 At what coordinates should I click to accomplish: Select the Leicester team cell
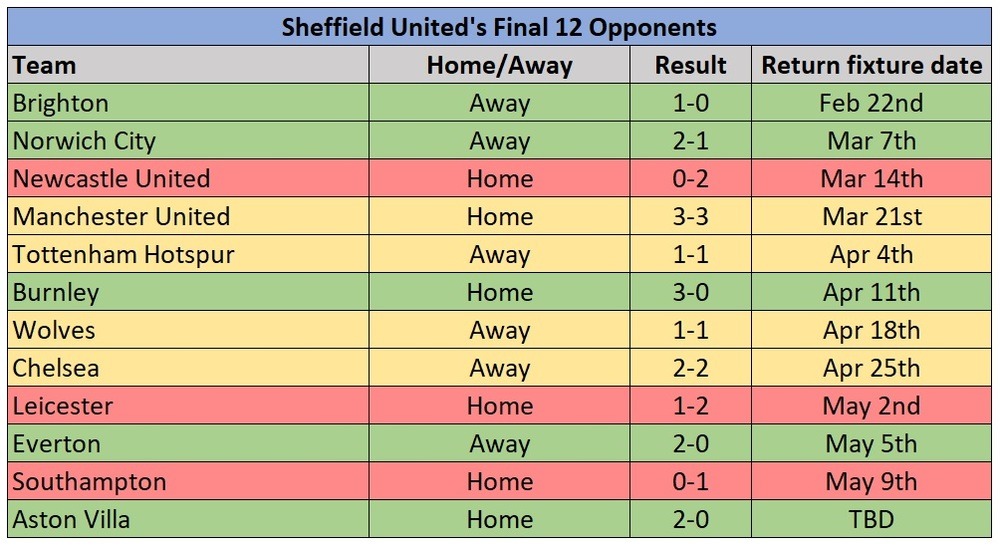pos(189,406)
